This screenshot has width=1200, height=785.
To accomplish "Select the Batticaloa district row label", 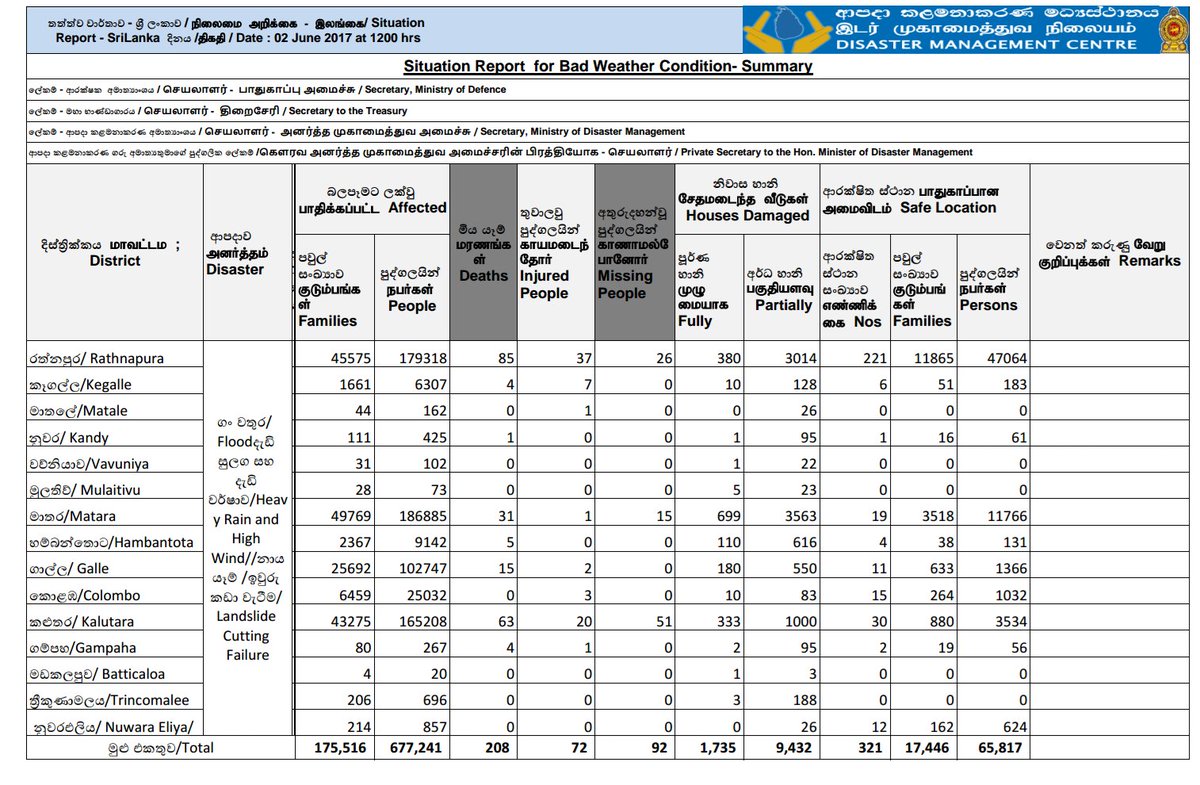I will tap(96, 674).
